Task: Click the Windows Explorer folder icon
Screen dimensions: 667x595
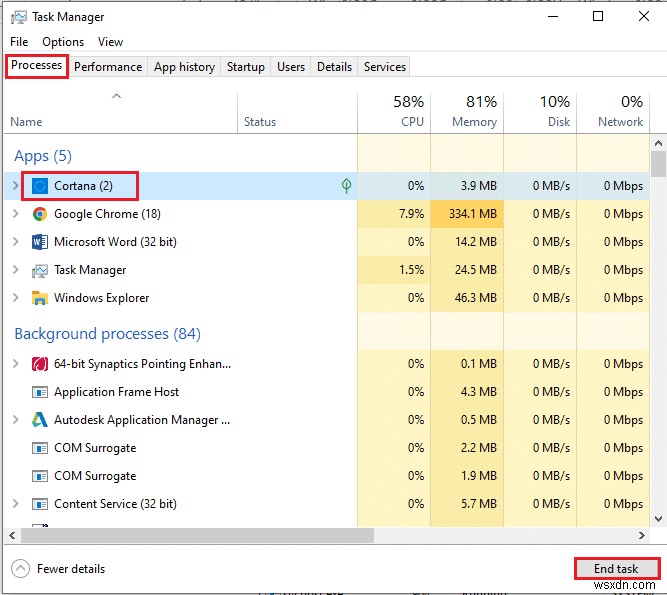Action: [x=40, y=298]
